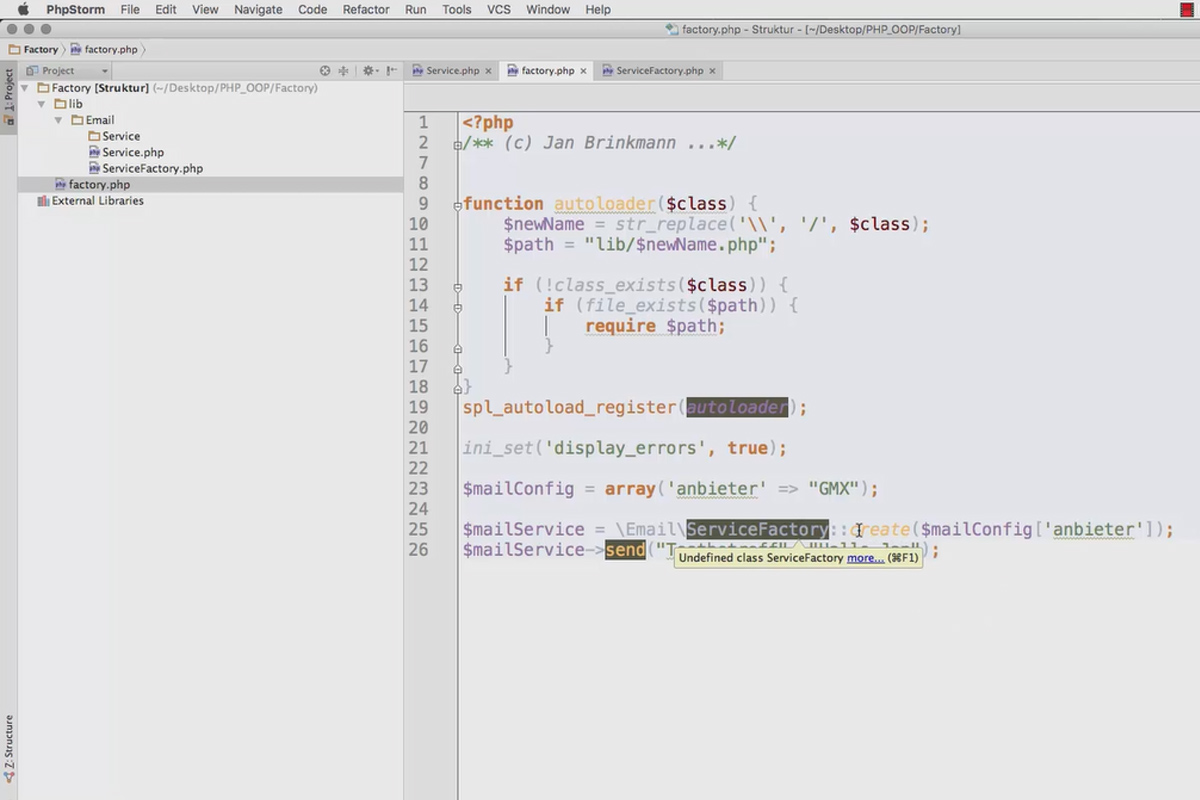Click the more... link in error tooltip
The width and height of the screenshot is (1200, 800).
865,558
